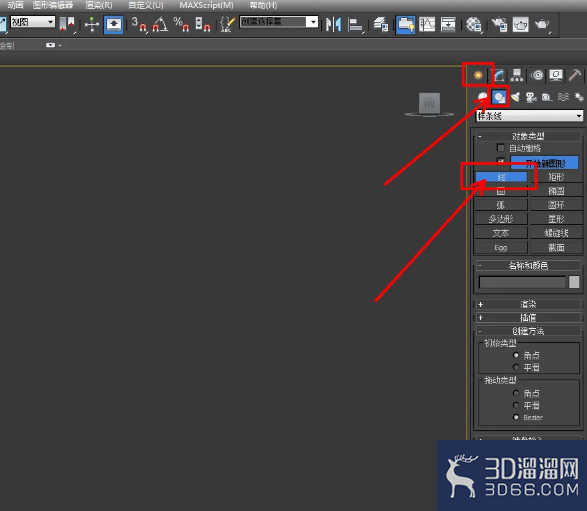Collapse the 对象类型 rollout
The image size is (587, 511).
pos(528,136)
